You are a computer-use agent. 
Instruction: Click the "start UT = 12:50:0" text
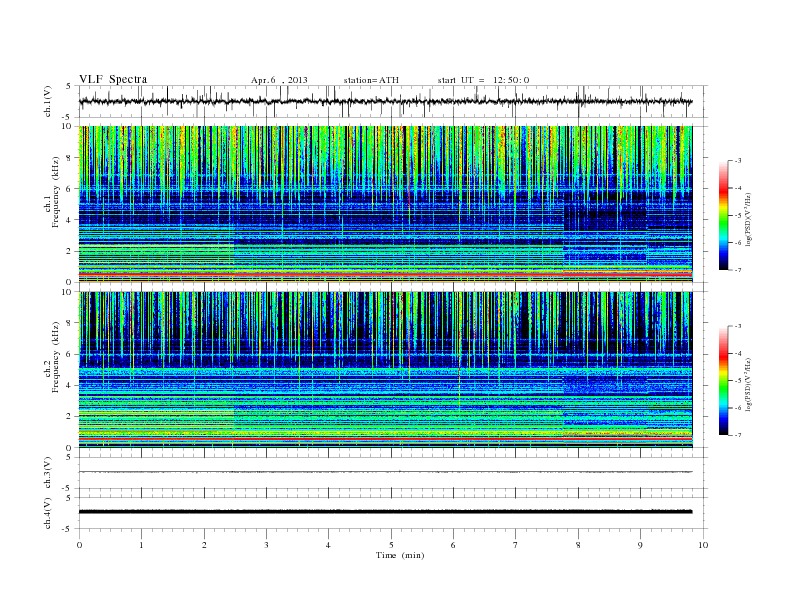coord(483,80)
